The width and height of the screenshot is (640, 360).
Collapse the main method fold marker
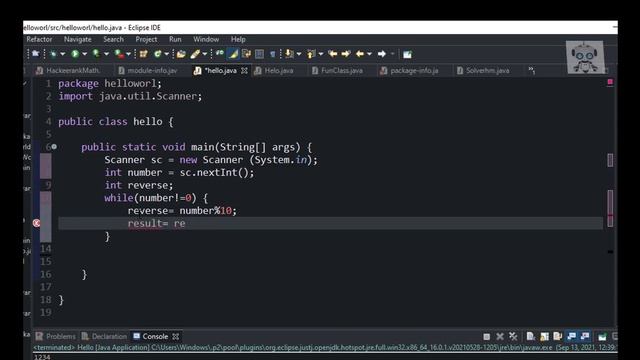pyautogui.click(x=54, y=147)
